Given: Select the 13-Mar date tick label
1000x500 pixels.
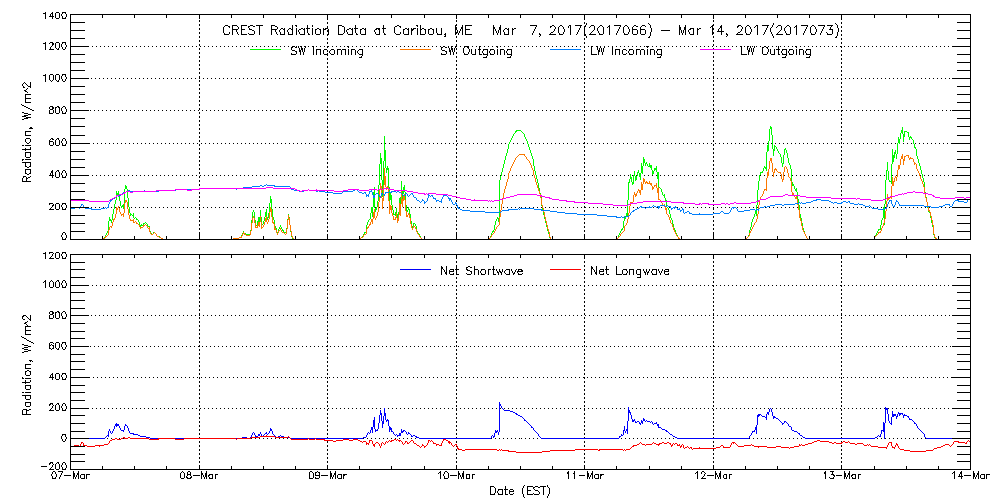Looking at the screenshot, I should (x=842, y=475).
